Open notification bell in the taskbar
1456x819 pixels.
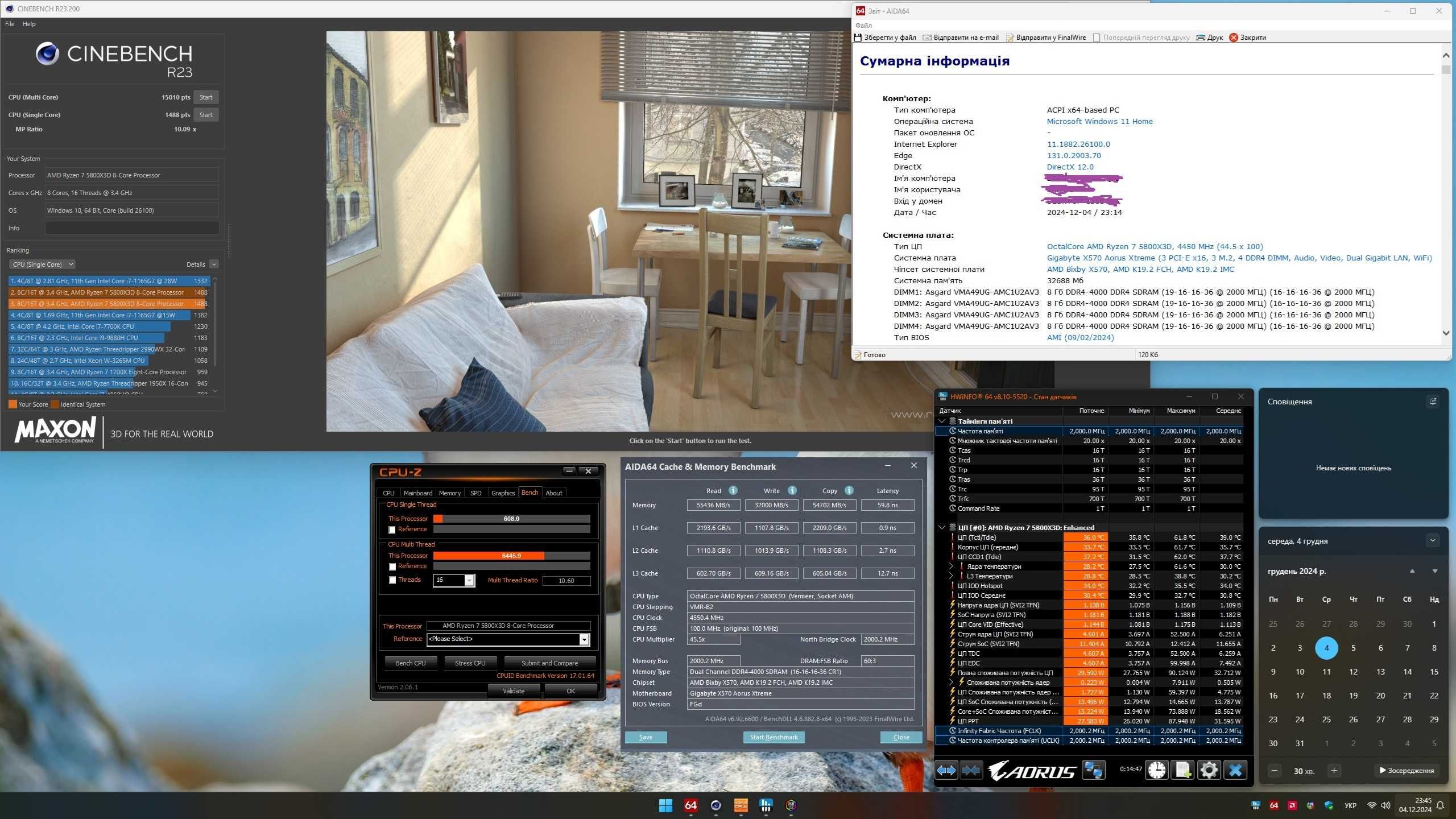(x=1441, y=805)
